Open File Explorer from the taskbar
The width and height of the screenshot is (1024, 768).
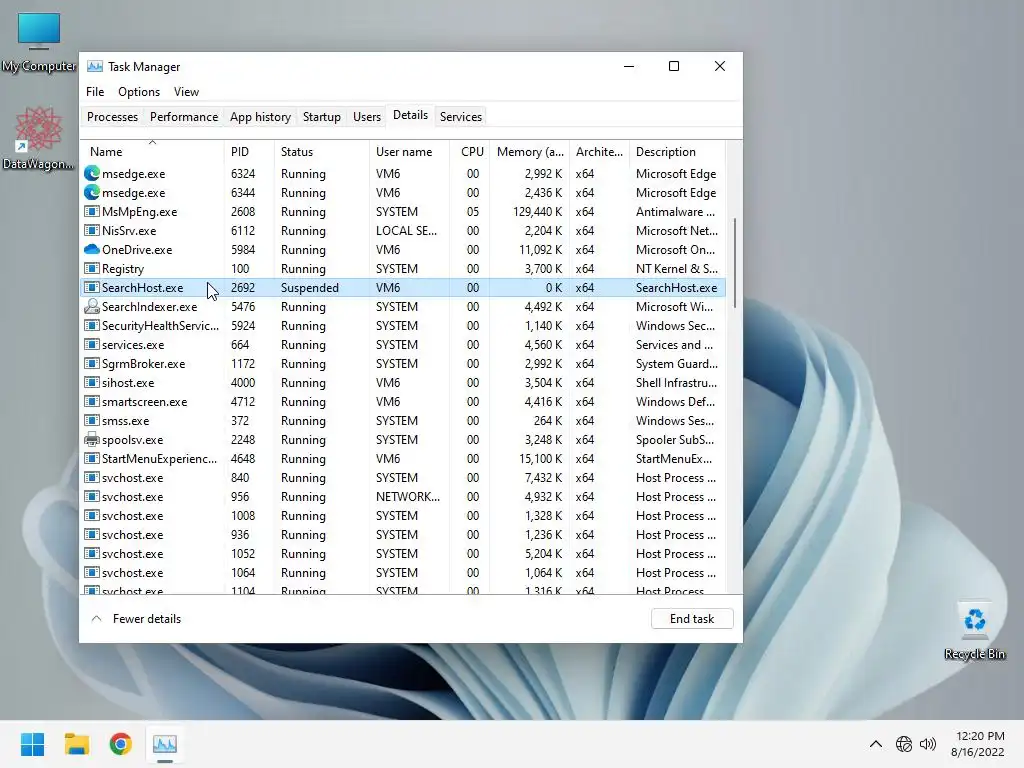76,744
